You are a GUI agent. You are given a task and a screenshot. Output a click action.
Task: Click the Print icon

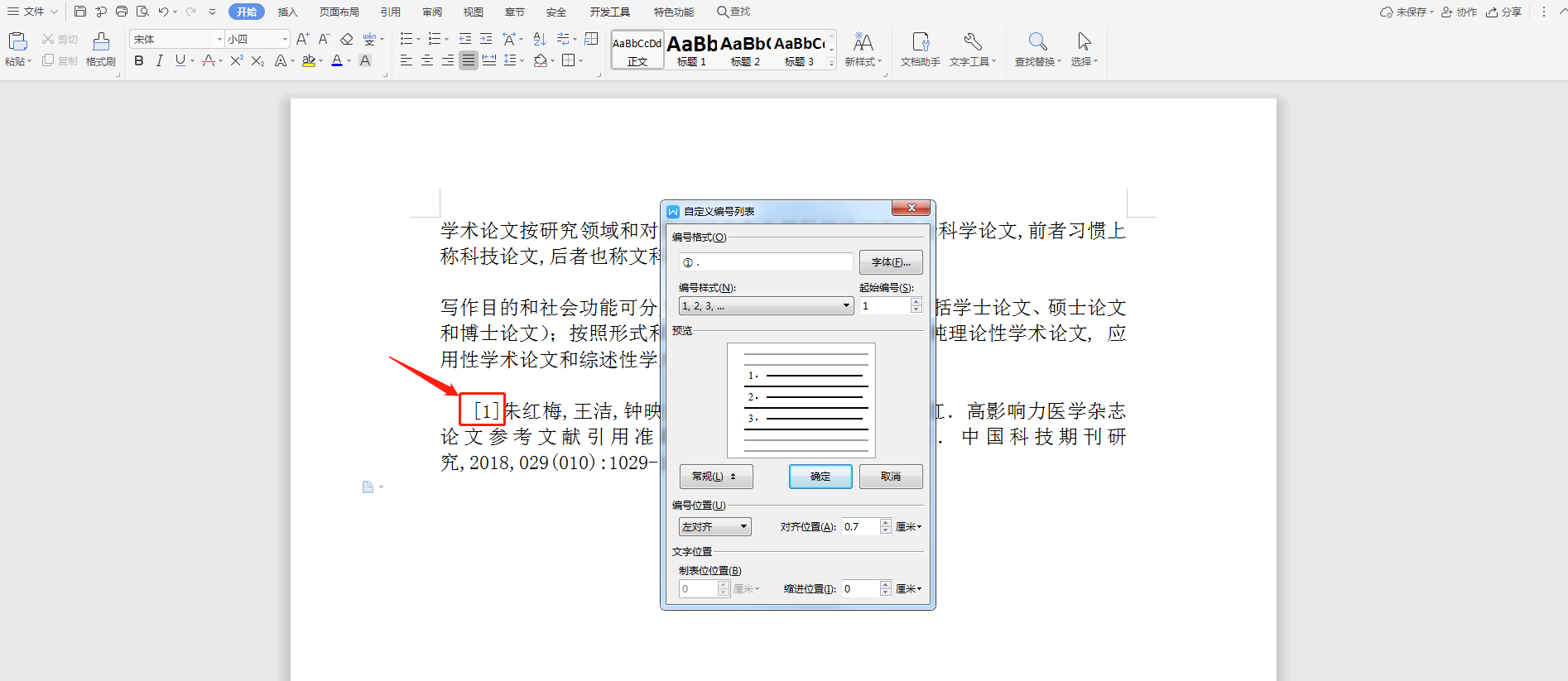[x=122, y=12]
